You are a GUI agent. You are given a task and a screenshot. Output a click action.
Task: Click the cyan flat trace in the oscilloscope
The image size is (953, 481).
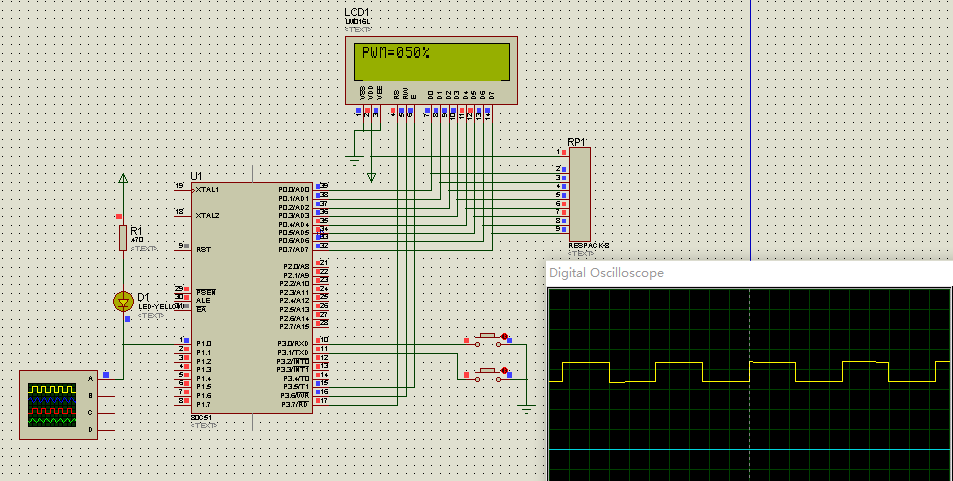click(749, 449)
